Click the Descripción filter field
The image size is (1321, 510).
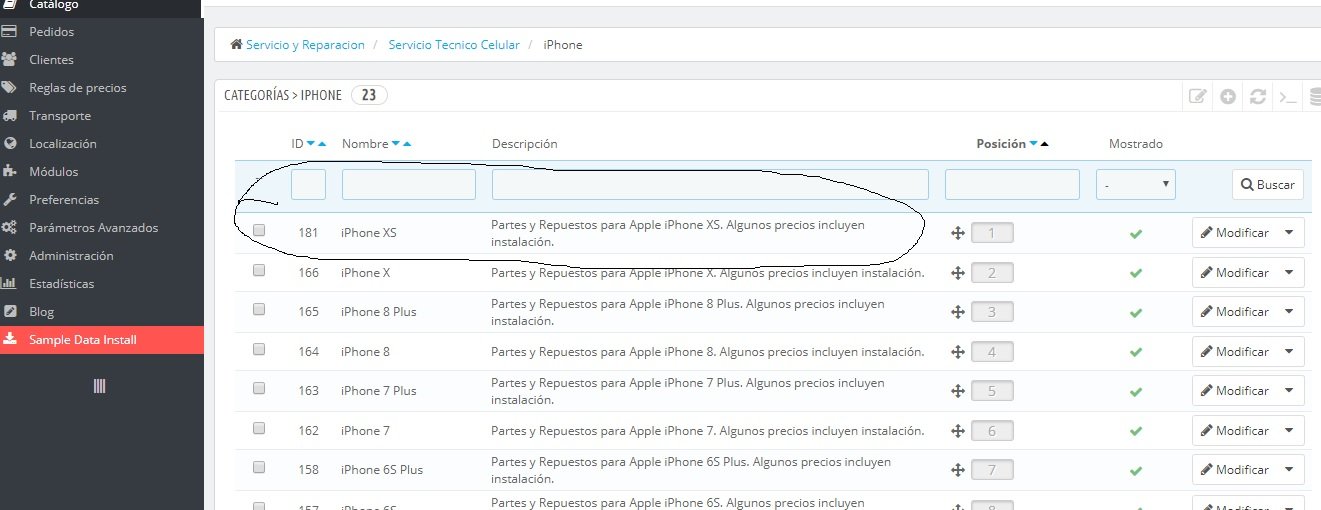pyautogui.click(x=710, y=184)
